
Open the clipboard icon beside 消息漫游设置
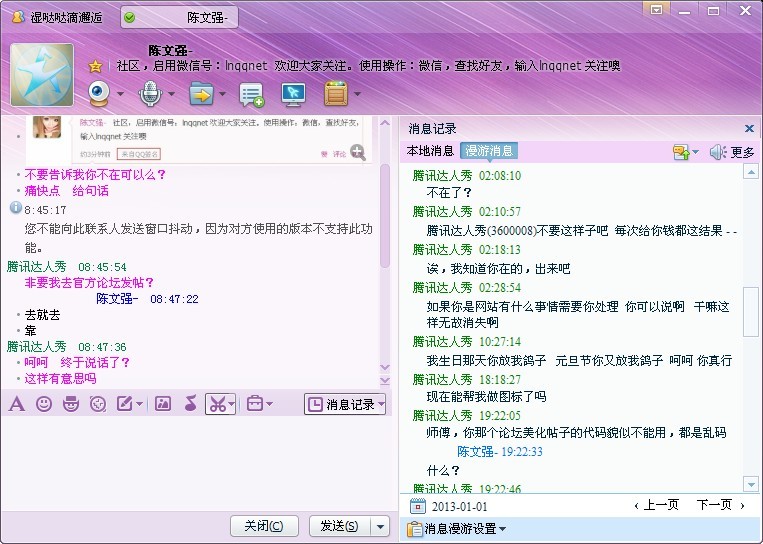414,528
